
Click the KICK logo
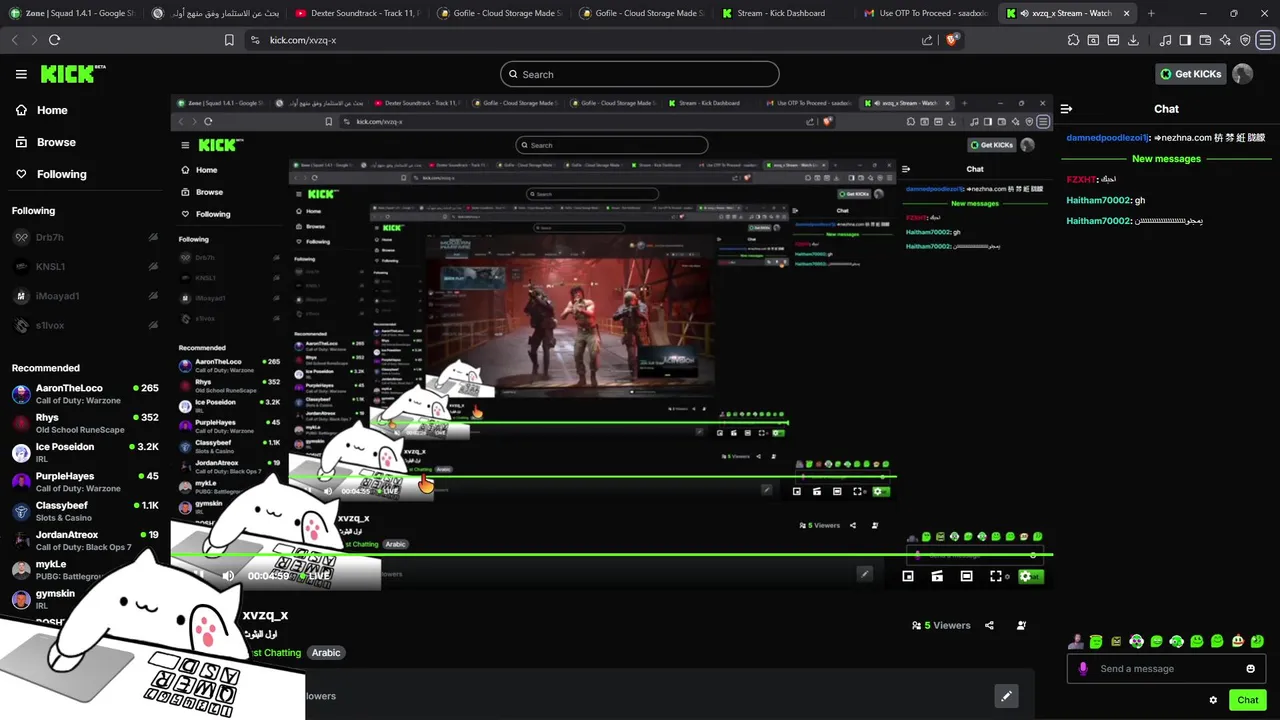point(72,74)
